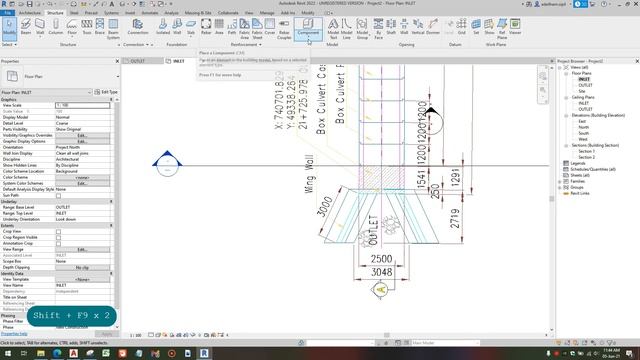Choose the Column tool
This screenshot has width=640, height=360.
coord(56,27)
